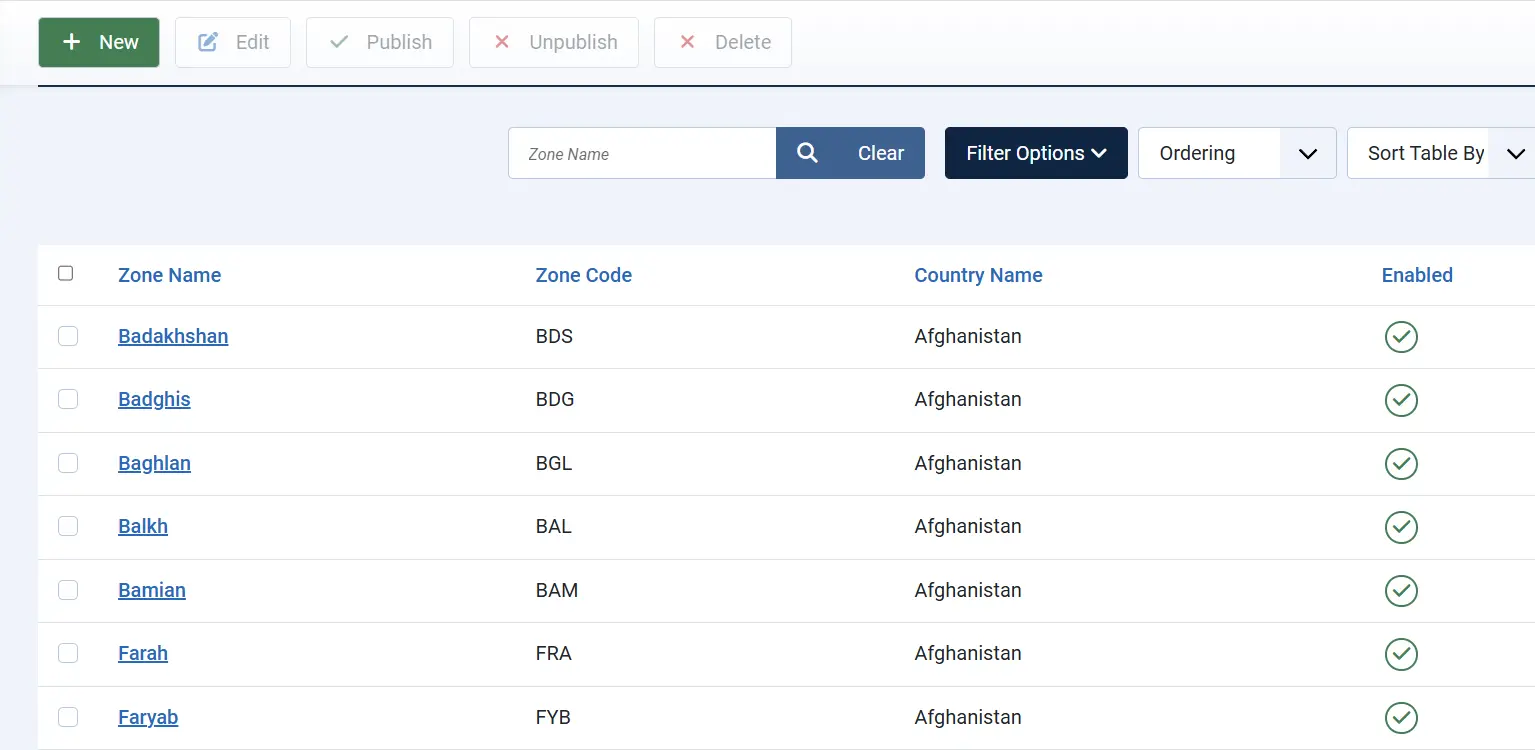Viewport: 1535px width, 750px height.
Task: Click Afghanistan in the Faryab row
Action: point(968,717)
